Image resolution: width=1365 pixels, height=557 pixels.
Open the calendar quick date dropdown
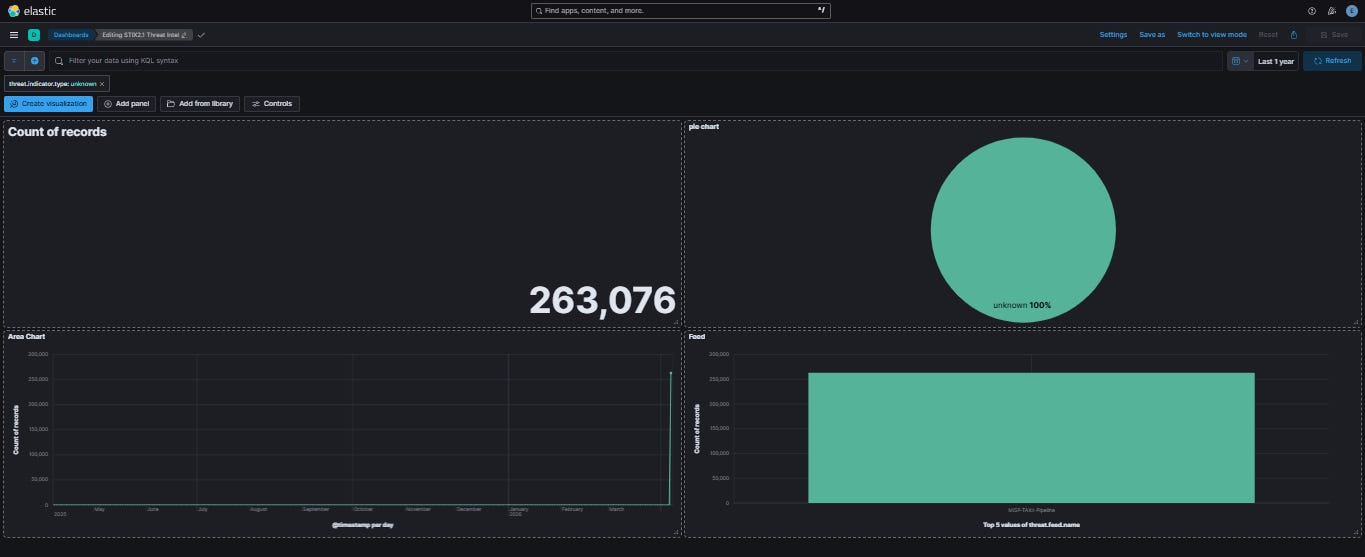coord(1240,61)
